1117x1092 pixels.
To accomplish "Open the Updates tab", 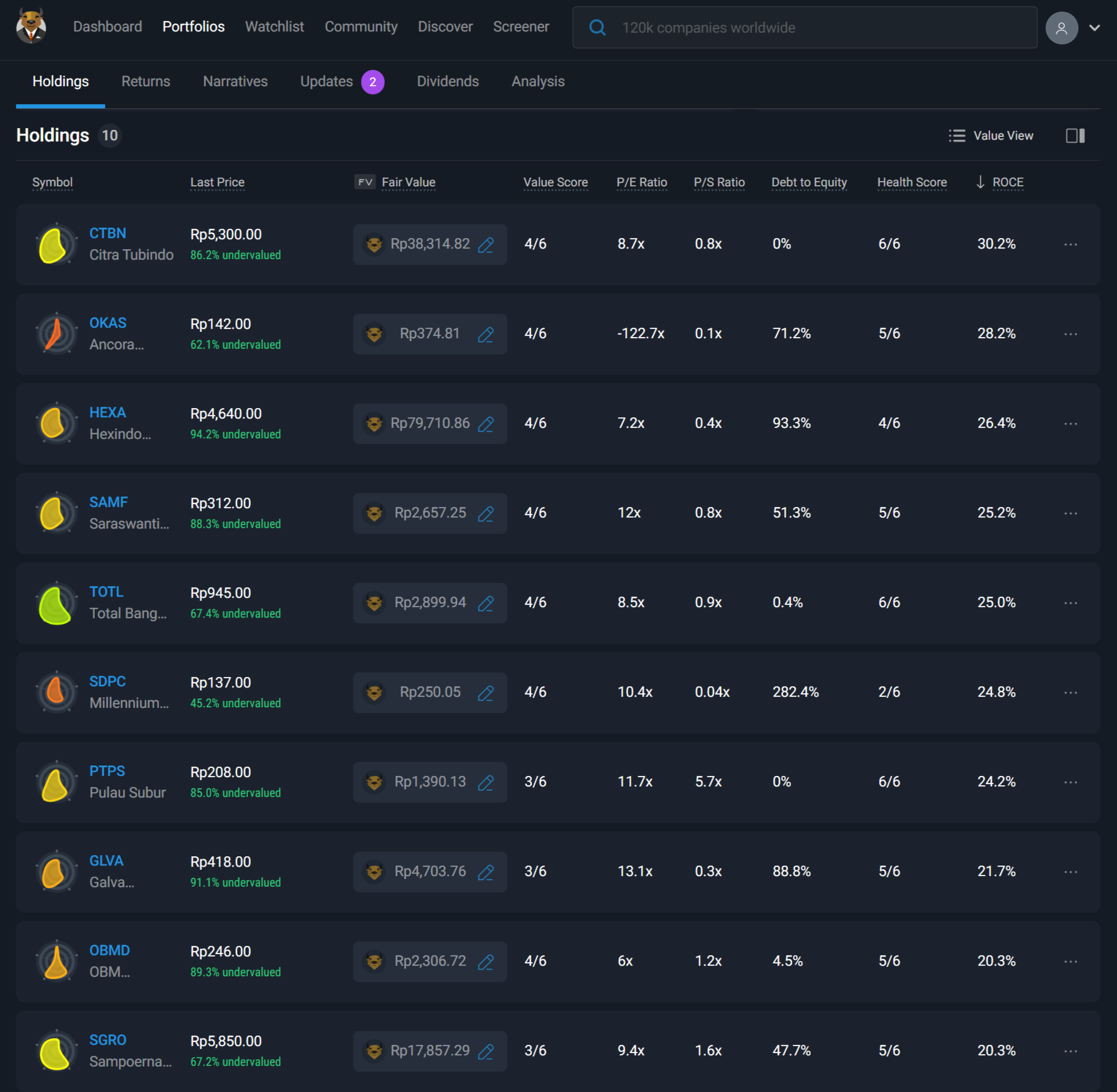I will coord(342,81).
